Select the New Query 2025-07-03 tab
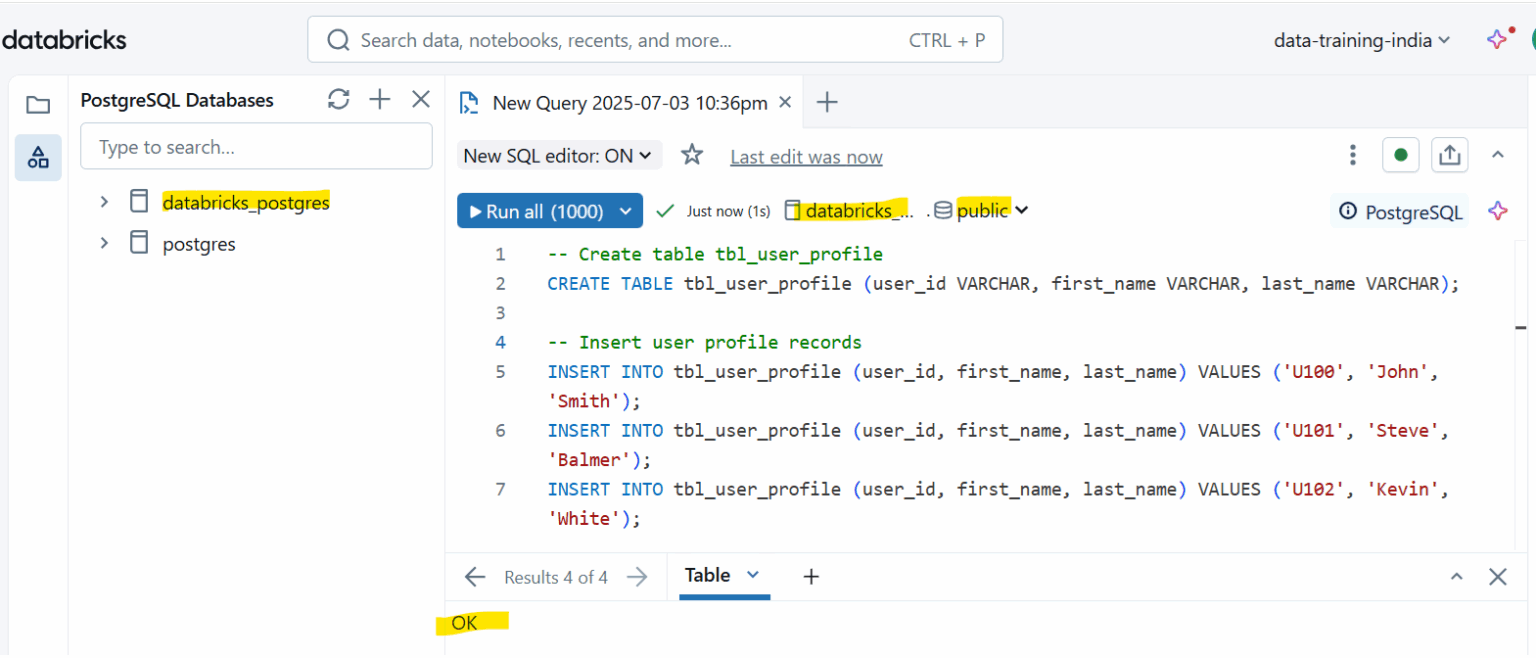 pyautogui.click(x=628, y=102)
